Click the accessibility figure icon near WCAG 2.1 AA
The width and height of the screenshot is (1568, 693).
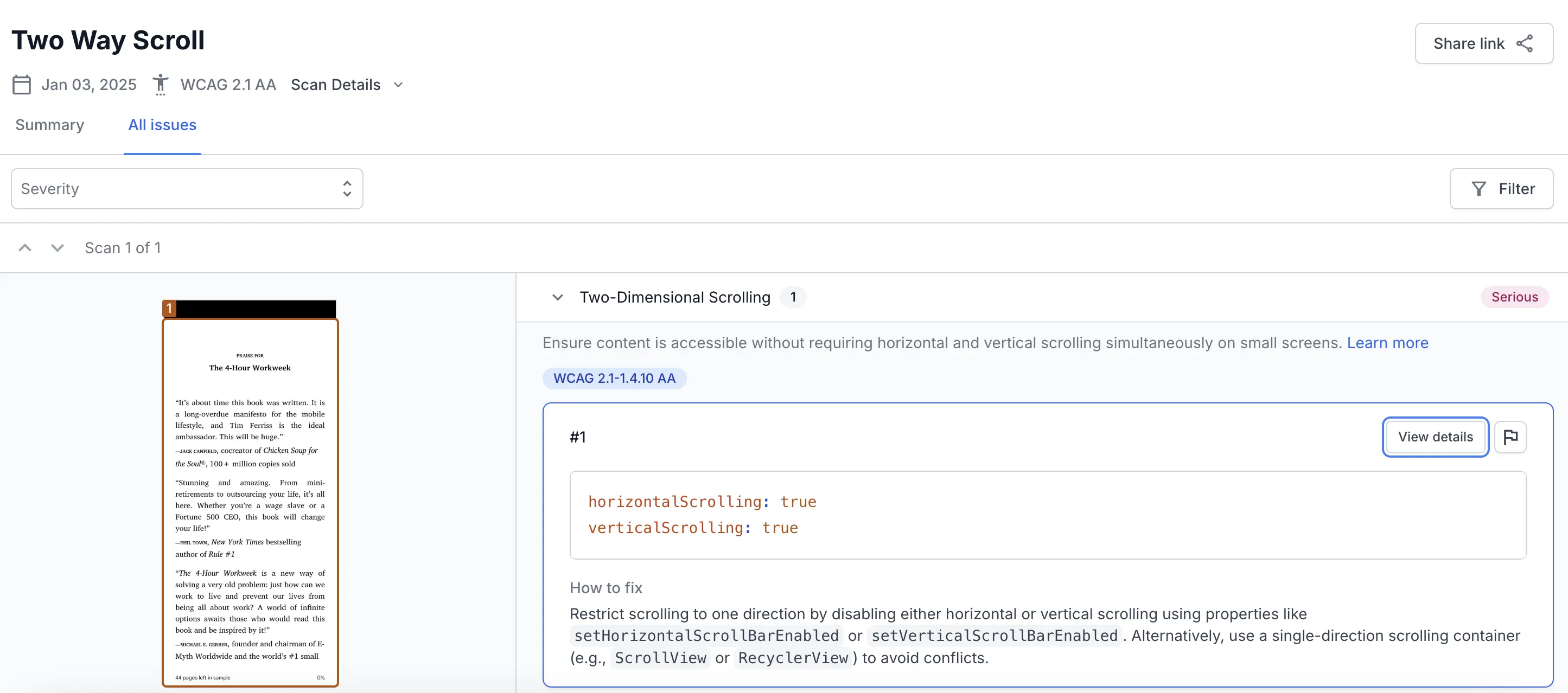click(x=160, y=85)
